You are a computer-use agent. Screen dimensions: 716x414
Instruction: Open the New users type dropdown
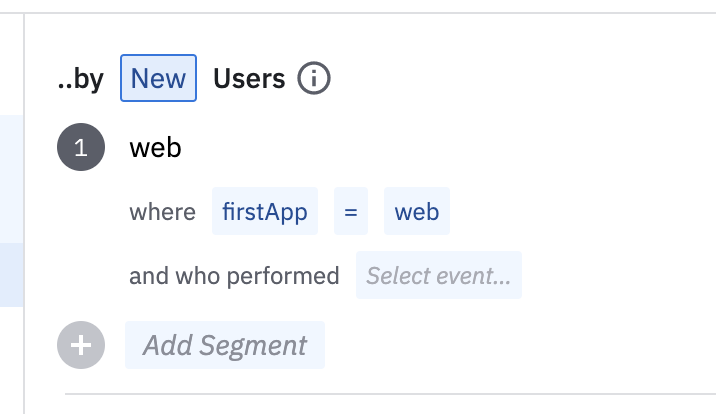[158, 78]
